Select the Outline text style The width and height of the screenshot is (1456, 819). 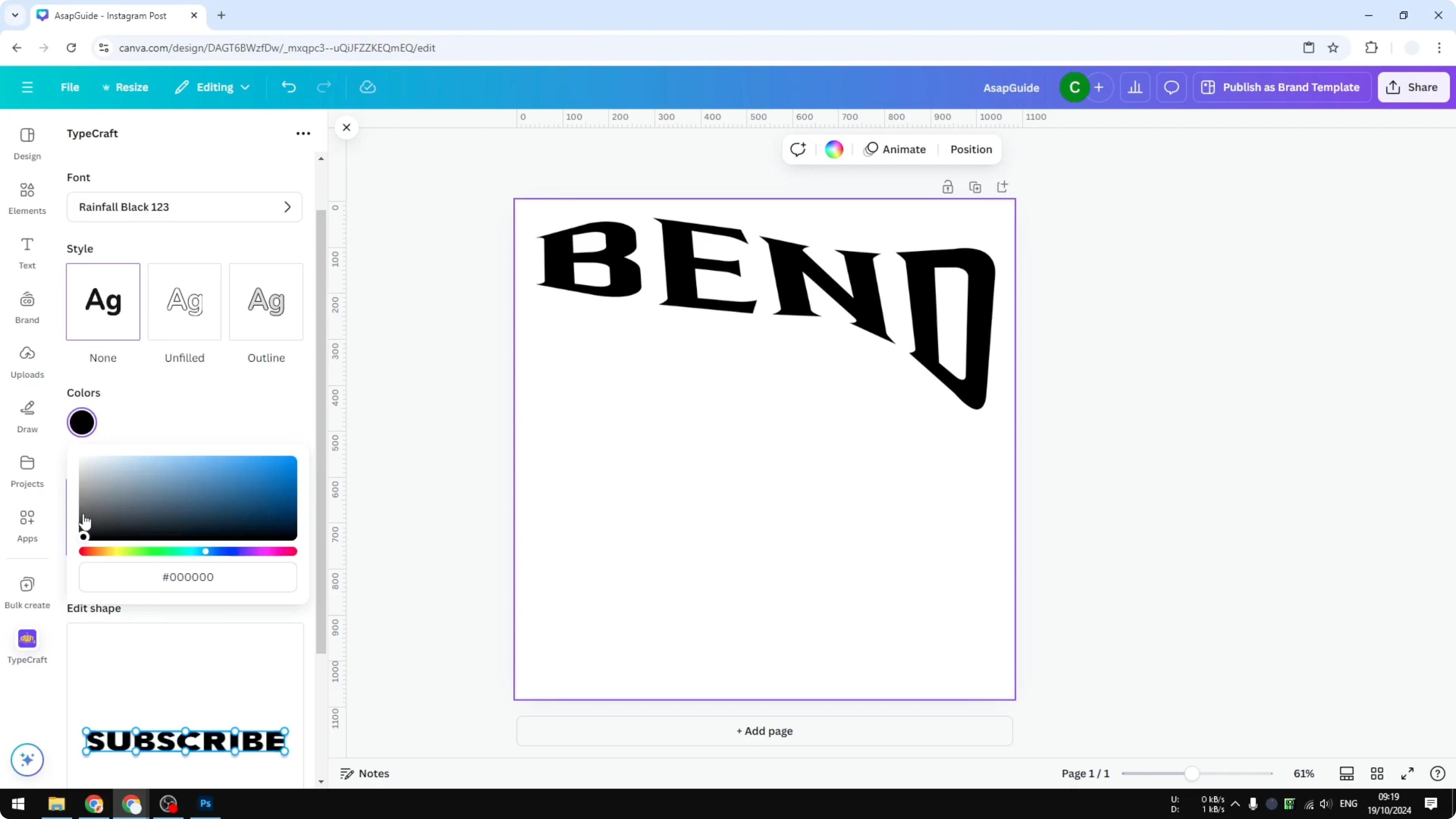coord(265,302)
